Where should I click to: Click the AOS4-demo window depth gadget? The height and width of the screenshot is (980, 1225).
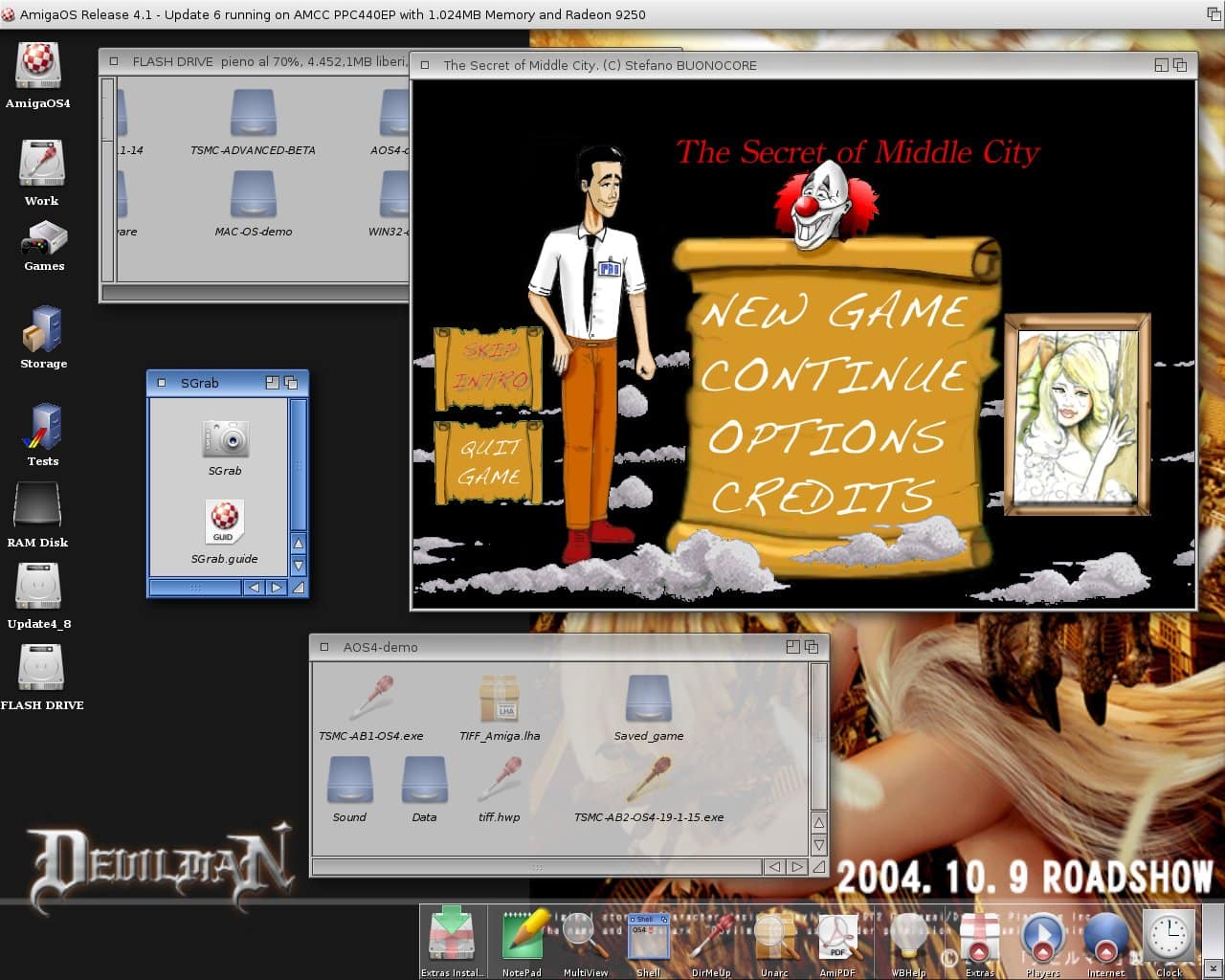812,647
